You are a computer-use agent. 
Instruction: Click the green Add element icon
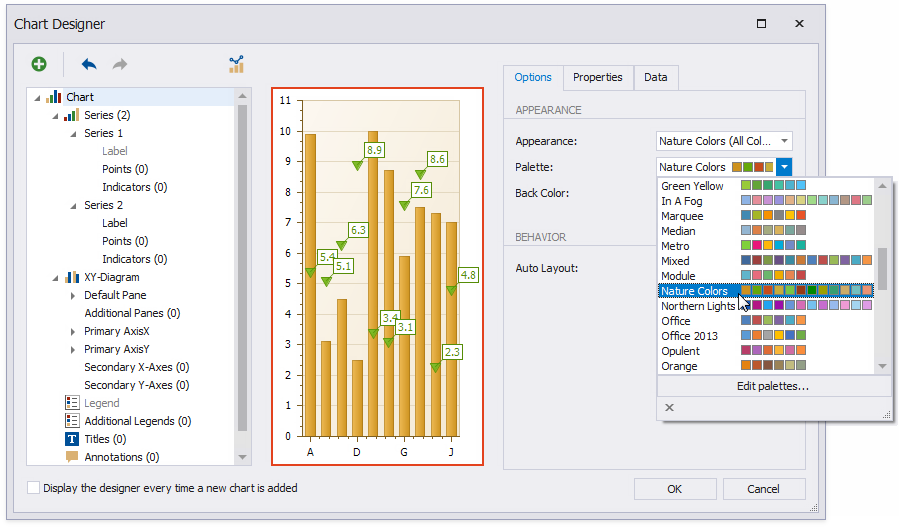tap(39, 64)
